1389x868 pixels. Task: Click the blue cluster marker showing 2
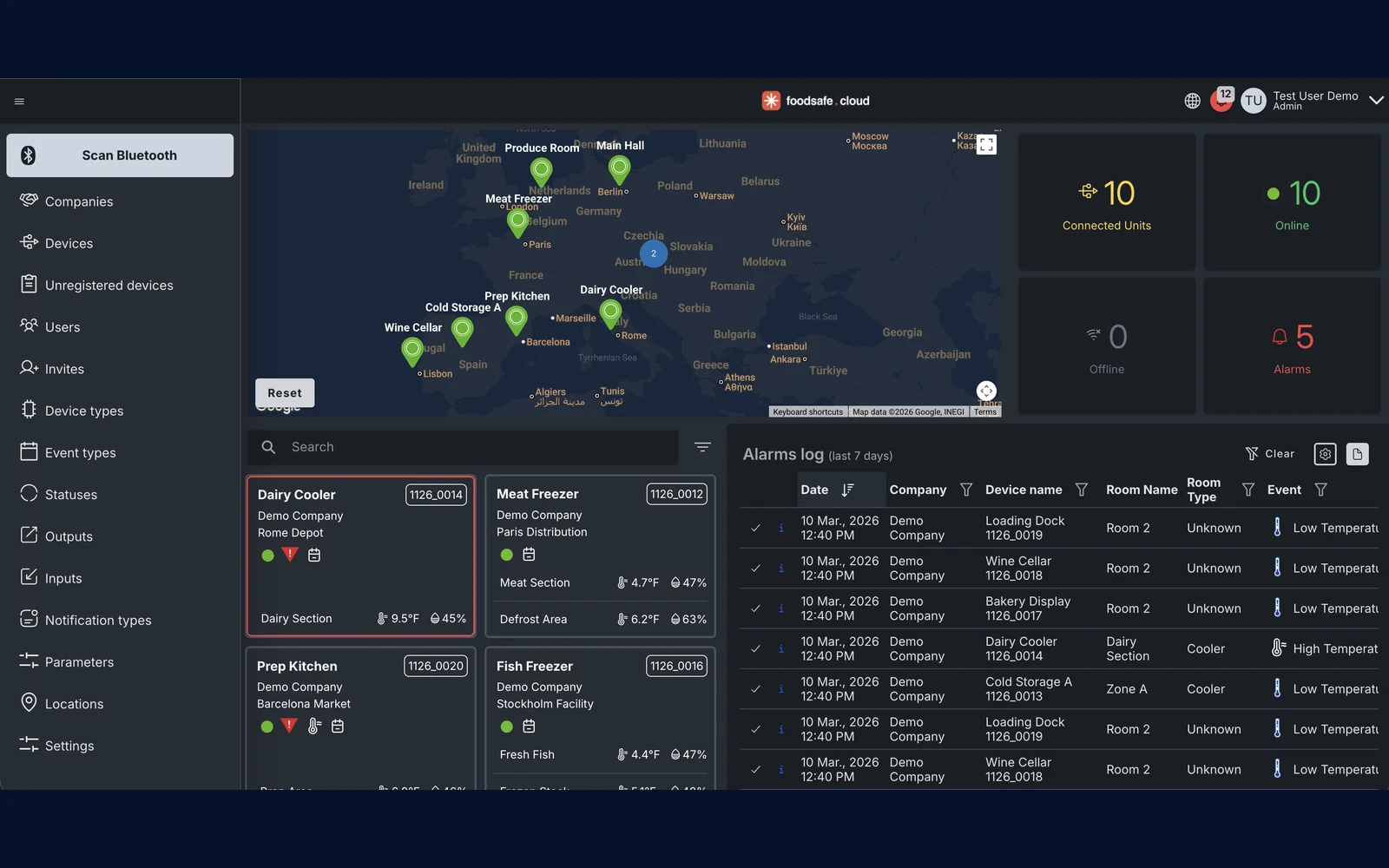(x=654, y=253)
